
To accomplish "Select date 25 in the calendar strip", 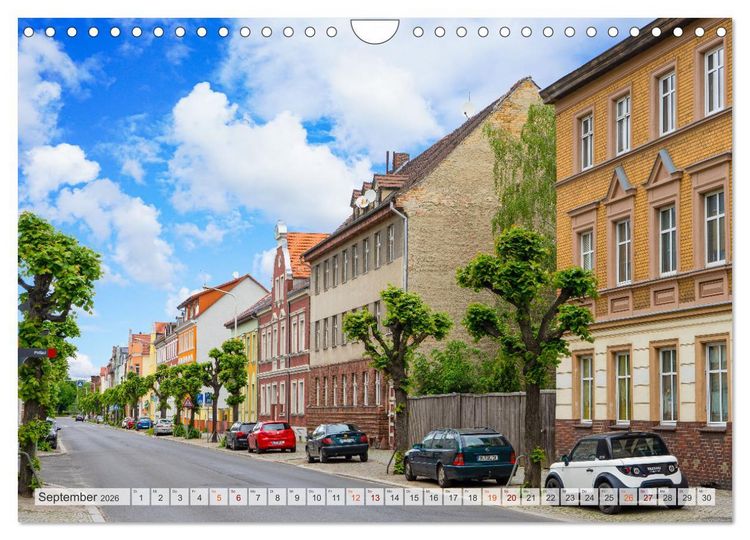I will (x=609, y=497).
